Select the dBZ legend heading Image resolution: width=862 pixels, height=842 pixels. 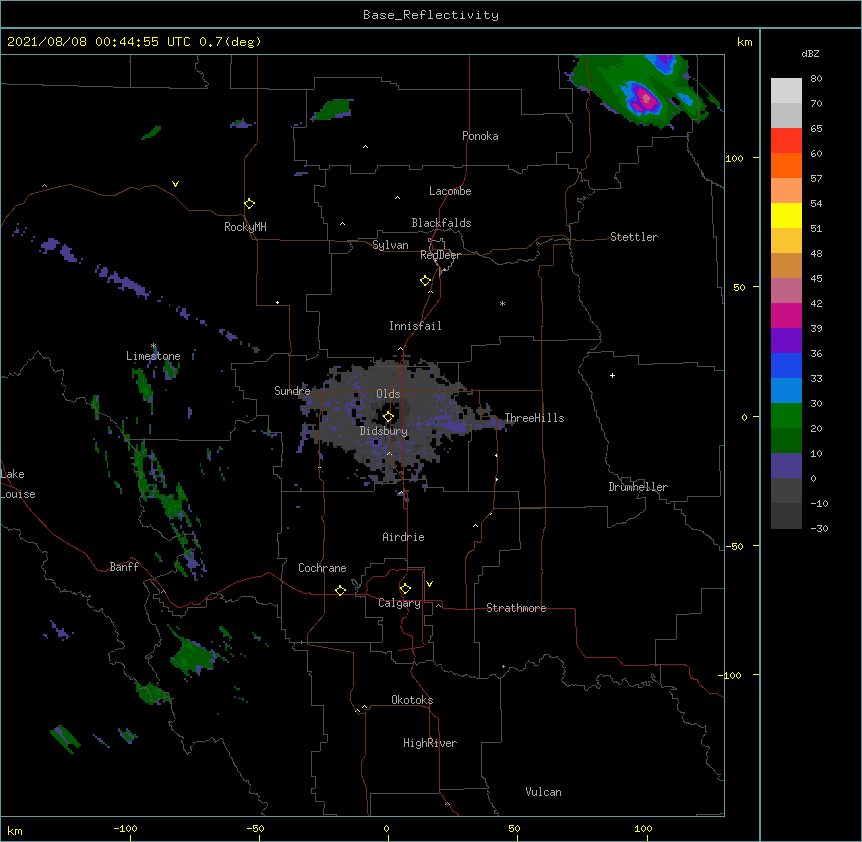pyautogui.click(x=810, y=54)
